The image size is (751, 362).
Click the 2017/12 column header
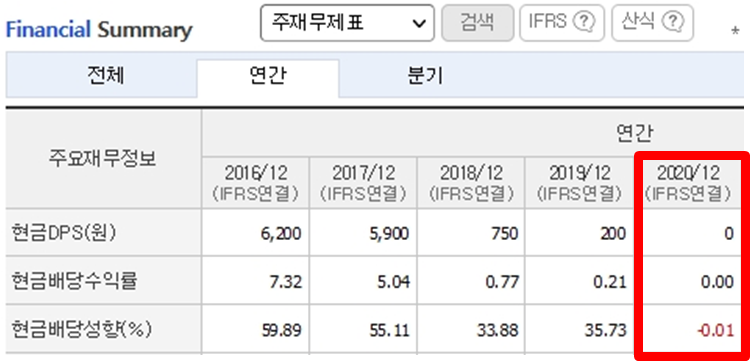363,182
